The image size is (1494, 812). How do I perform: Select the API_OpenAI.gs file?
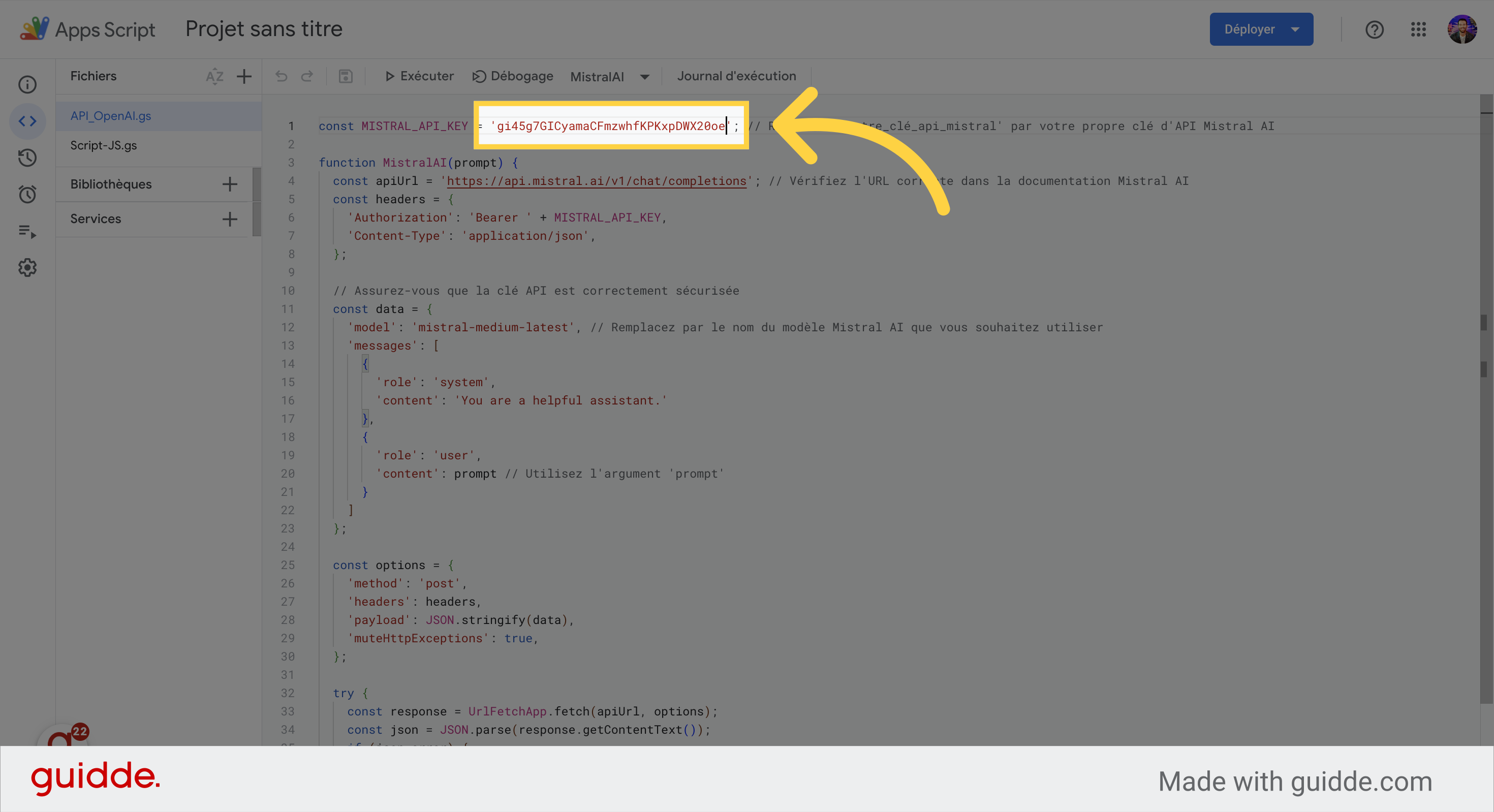click(111, 116)
